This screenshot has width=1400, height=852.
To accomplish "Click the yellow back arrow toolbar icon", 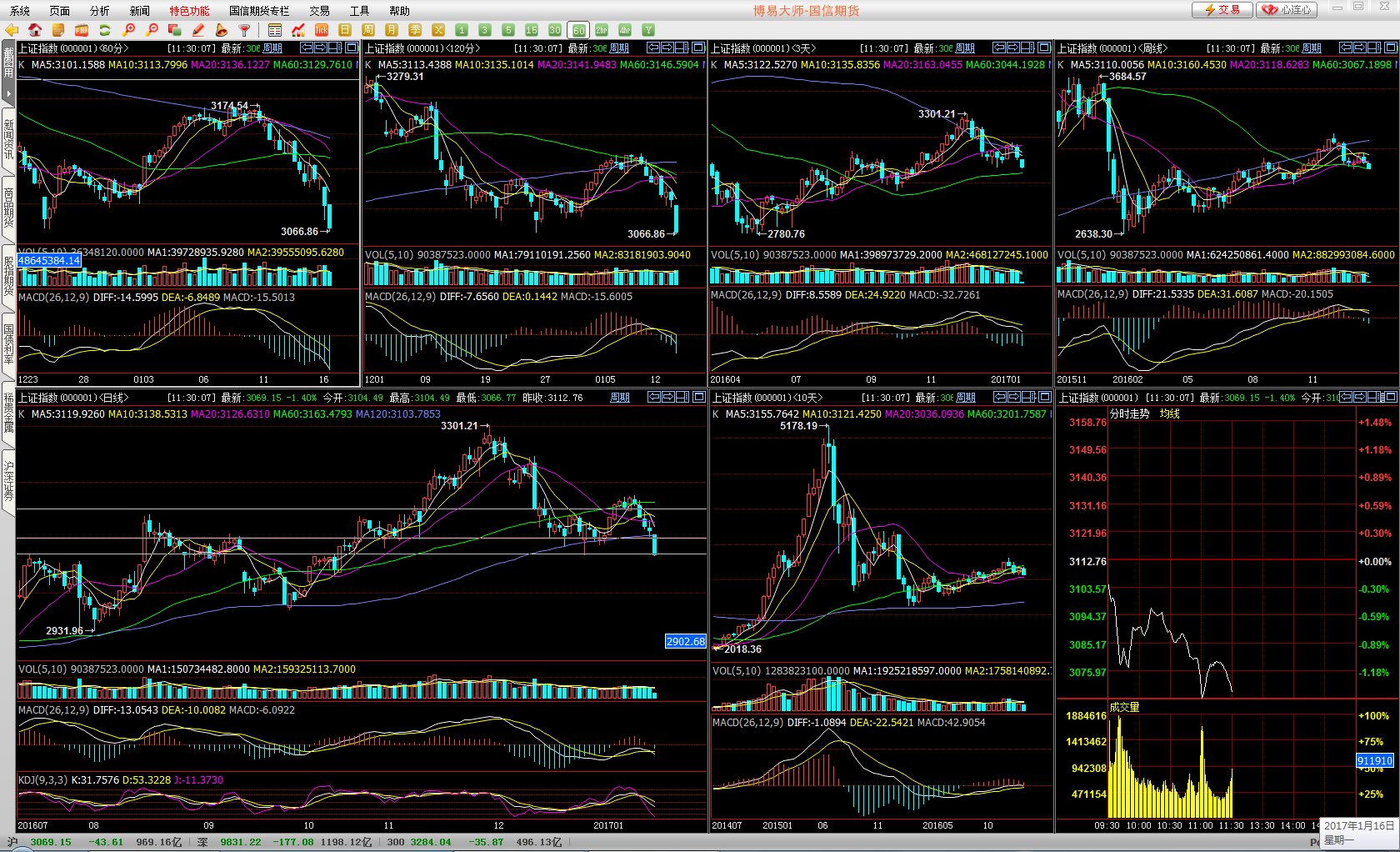I will [12, 30].
